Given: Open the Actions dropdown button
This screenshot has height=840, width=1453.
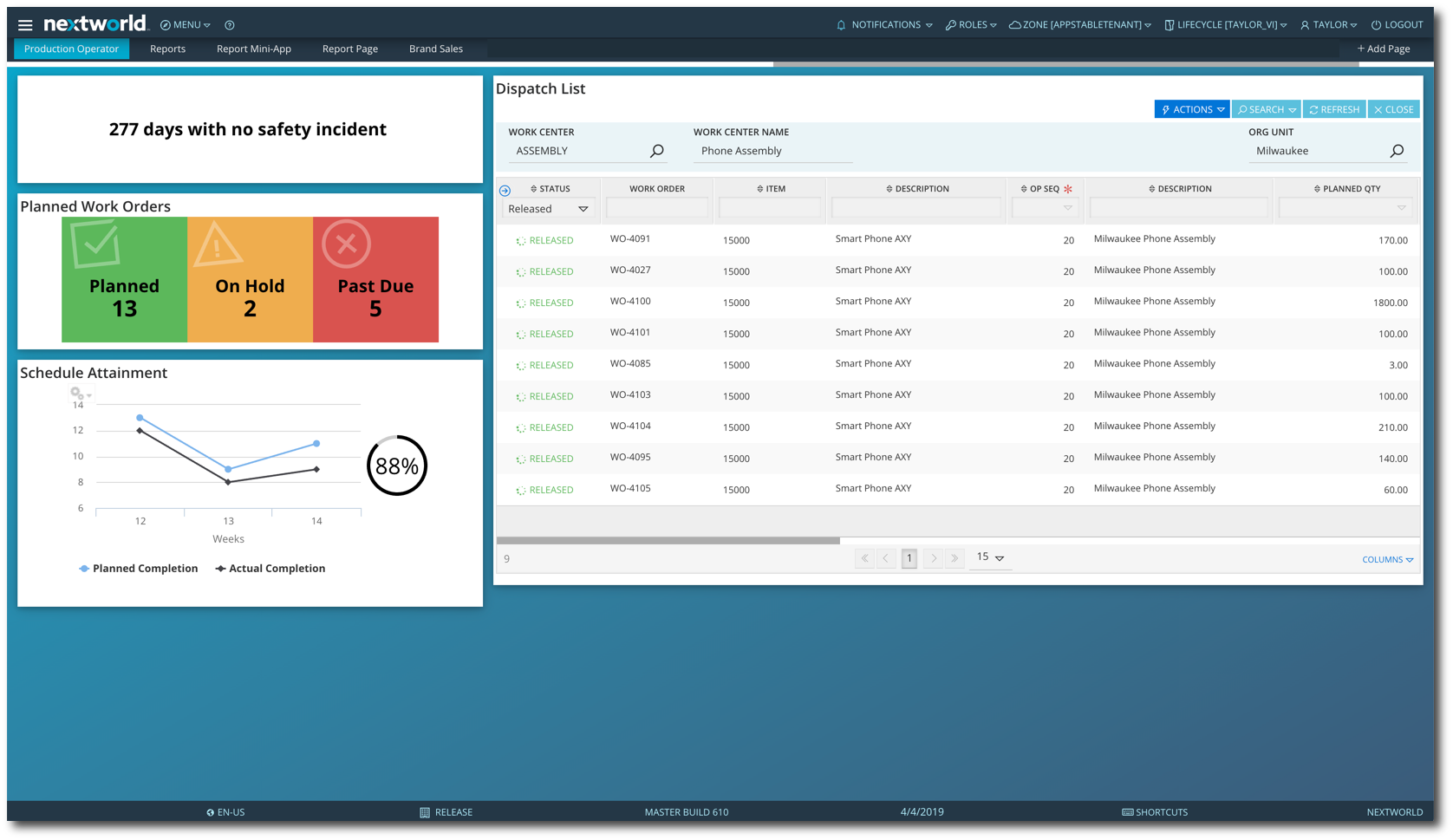Looking at the screenshot, I should (x=1192, y=109).
